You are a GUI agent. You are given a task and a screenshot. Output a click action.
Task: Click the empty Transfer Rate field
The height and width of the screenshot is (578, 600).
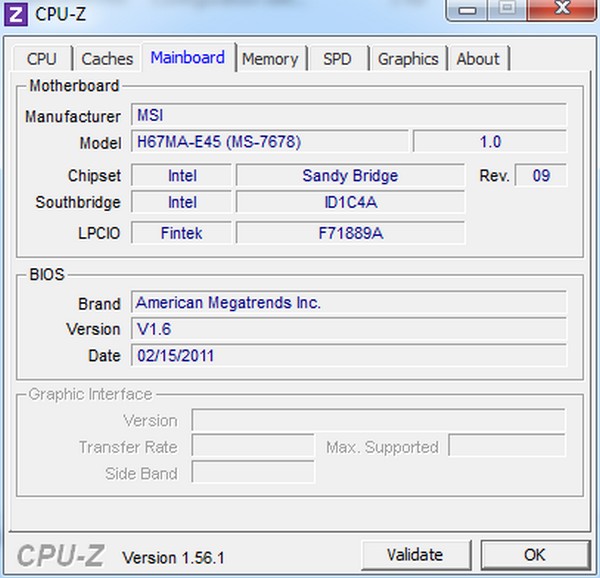[253, 445]
